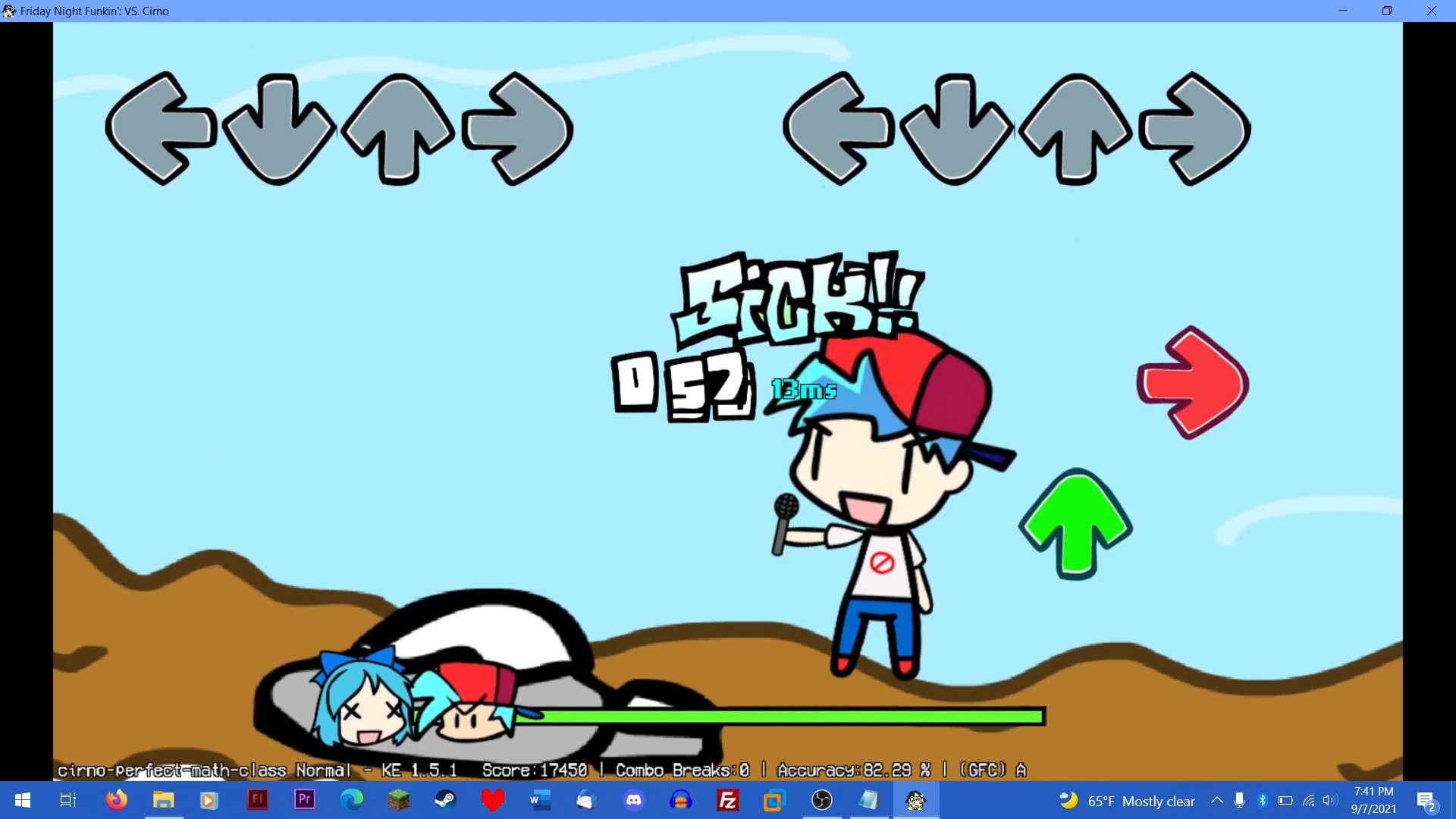Open the Start menu
Viewport: 1456px width, 819px height.
pyautogui.click(x=22, y=800)
